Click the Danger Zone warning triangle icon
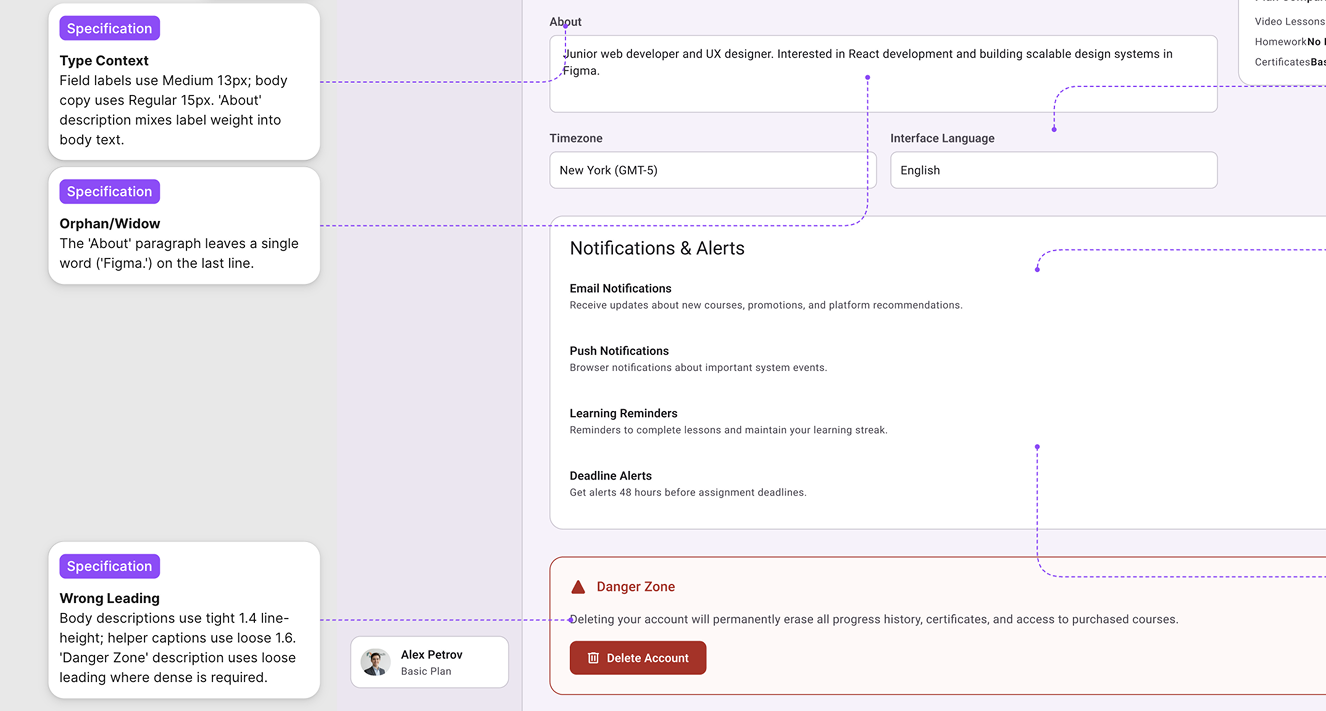Screen dimensions: 1326x711 (x=578, y=587)
